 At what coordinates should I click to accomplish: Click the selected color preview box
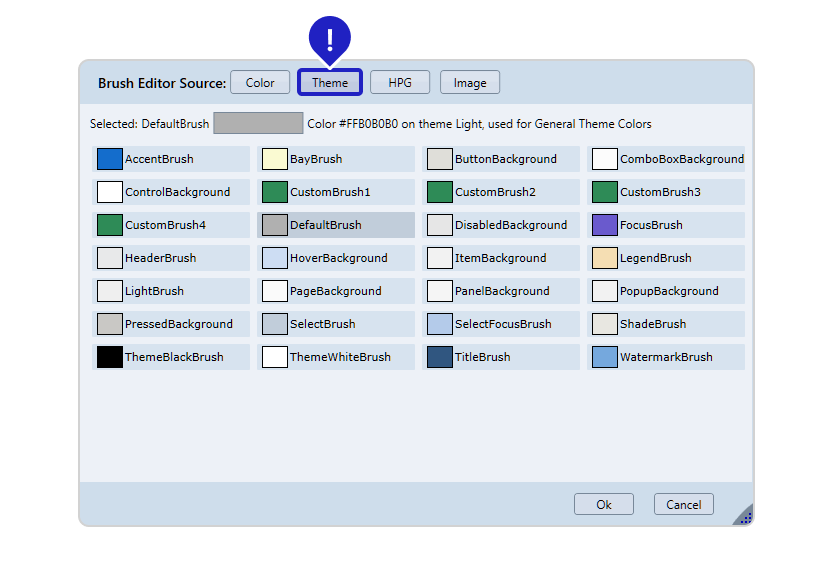(x=258, y=124)
